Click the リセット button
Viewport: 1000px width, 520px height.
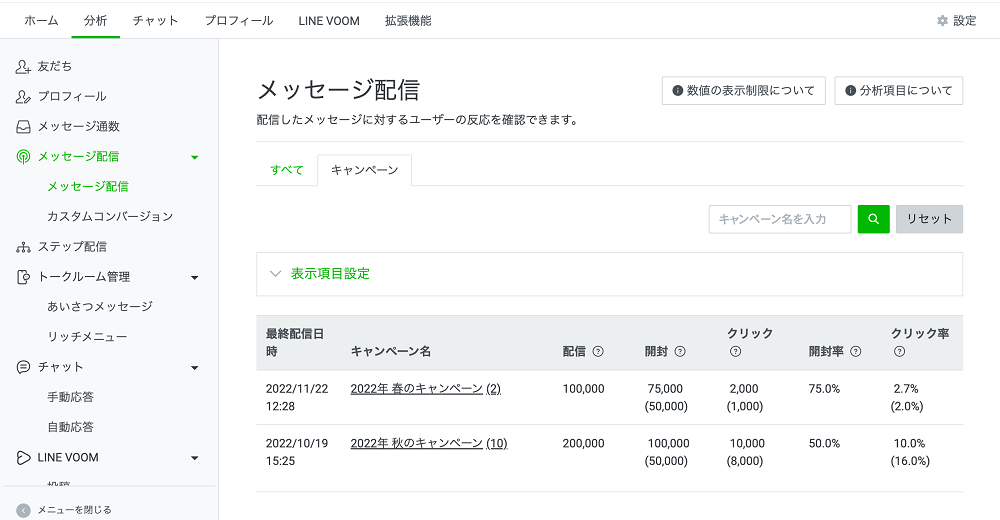(929, 219)
